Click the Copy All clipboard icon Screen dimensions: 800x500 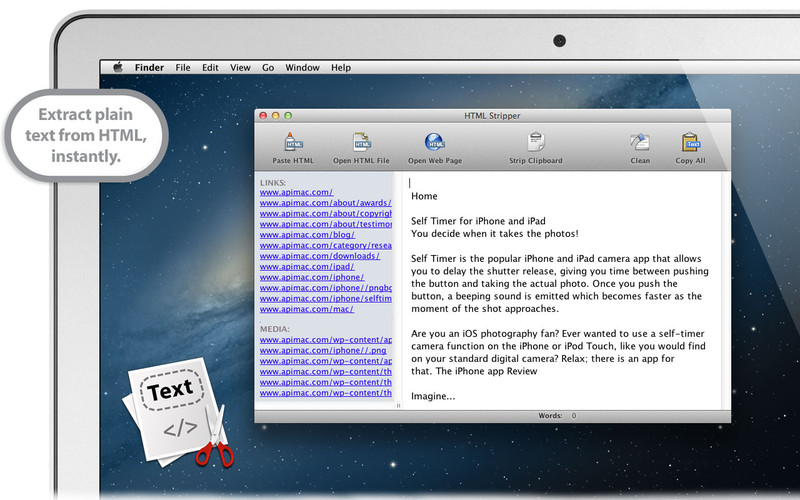pyautogui.click(x=690, y=142)
